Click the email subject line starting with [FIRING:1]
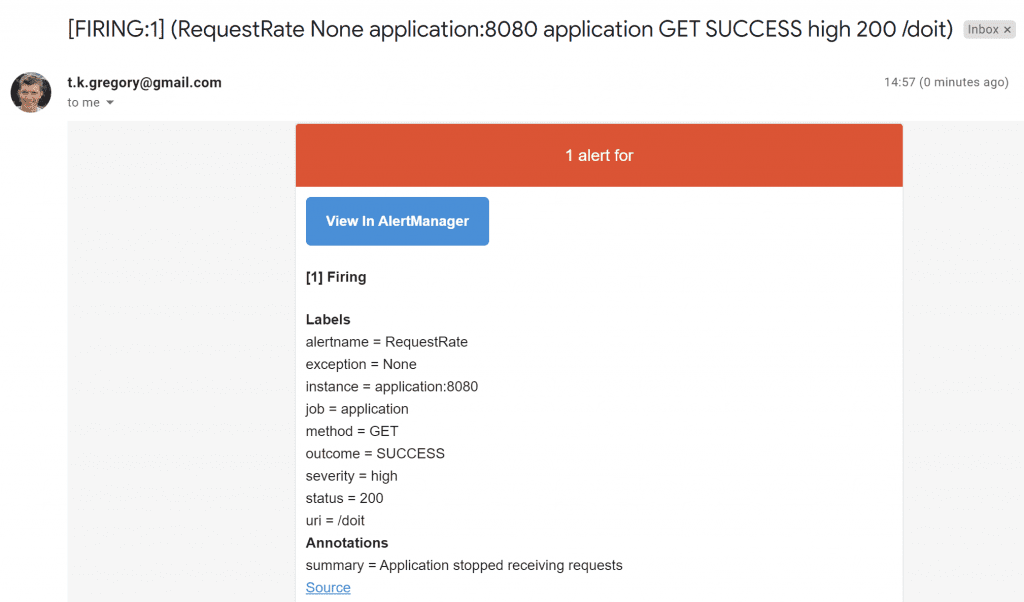Image resolution: width=1024 pixels, height=602 pixels. (510, 29)
